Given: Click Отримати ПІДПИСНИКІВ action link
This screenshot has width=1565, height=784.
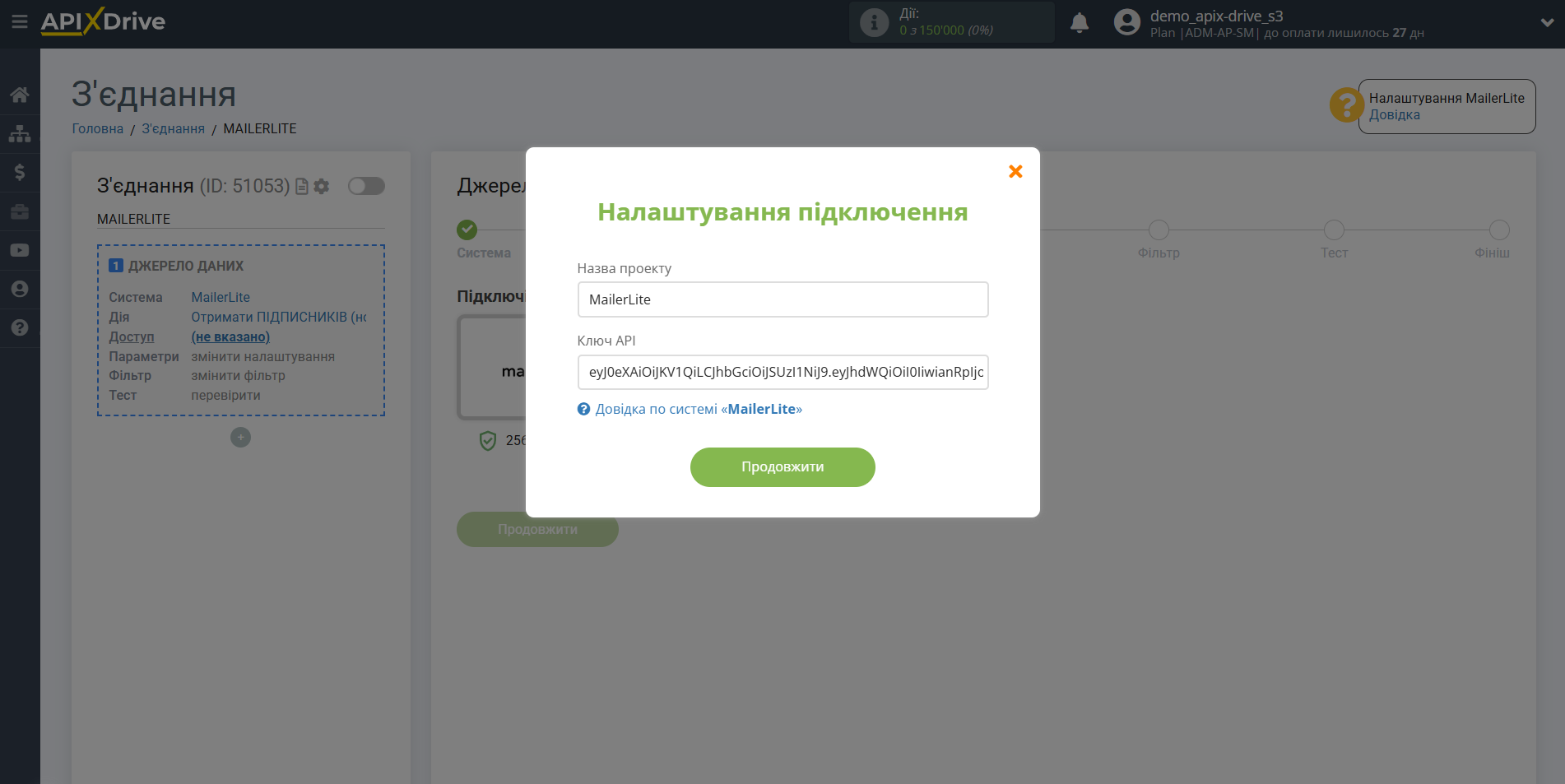Looking at the screenshot, I should (x=279, y=317).
